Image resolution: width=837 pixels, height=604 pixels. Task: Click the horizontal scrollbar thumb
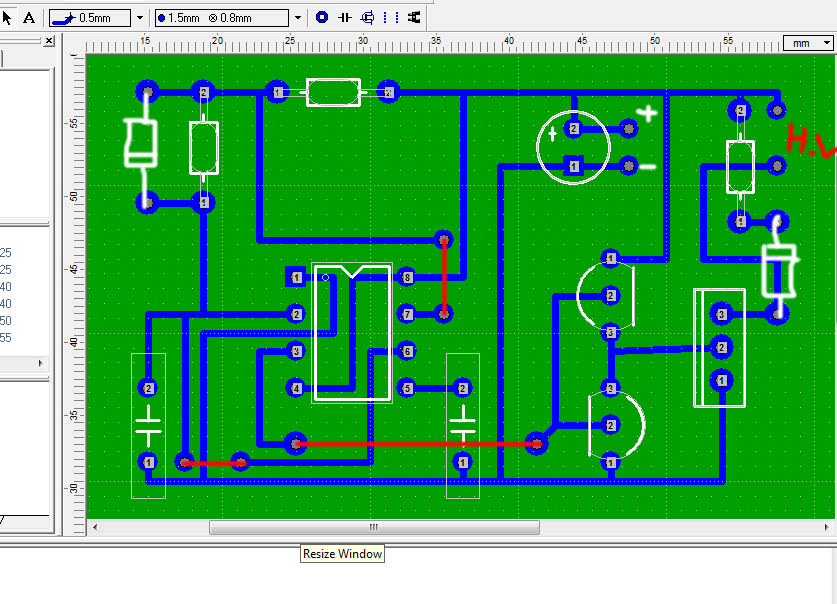pyautogui.click(x=374, y=527)
